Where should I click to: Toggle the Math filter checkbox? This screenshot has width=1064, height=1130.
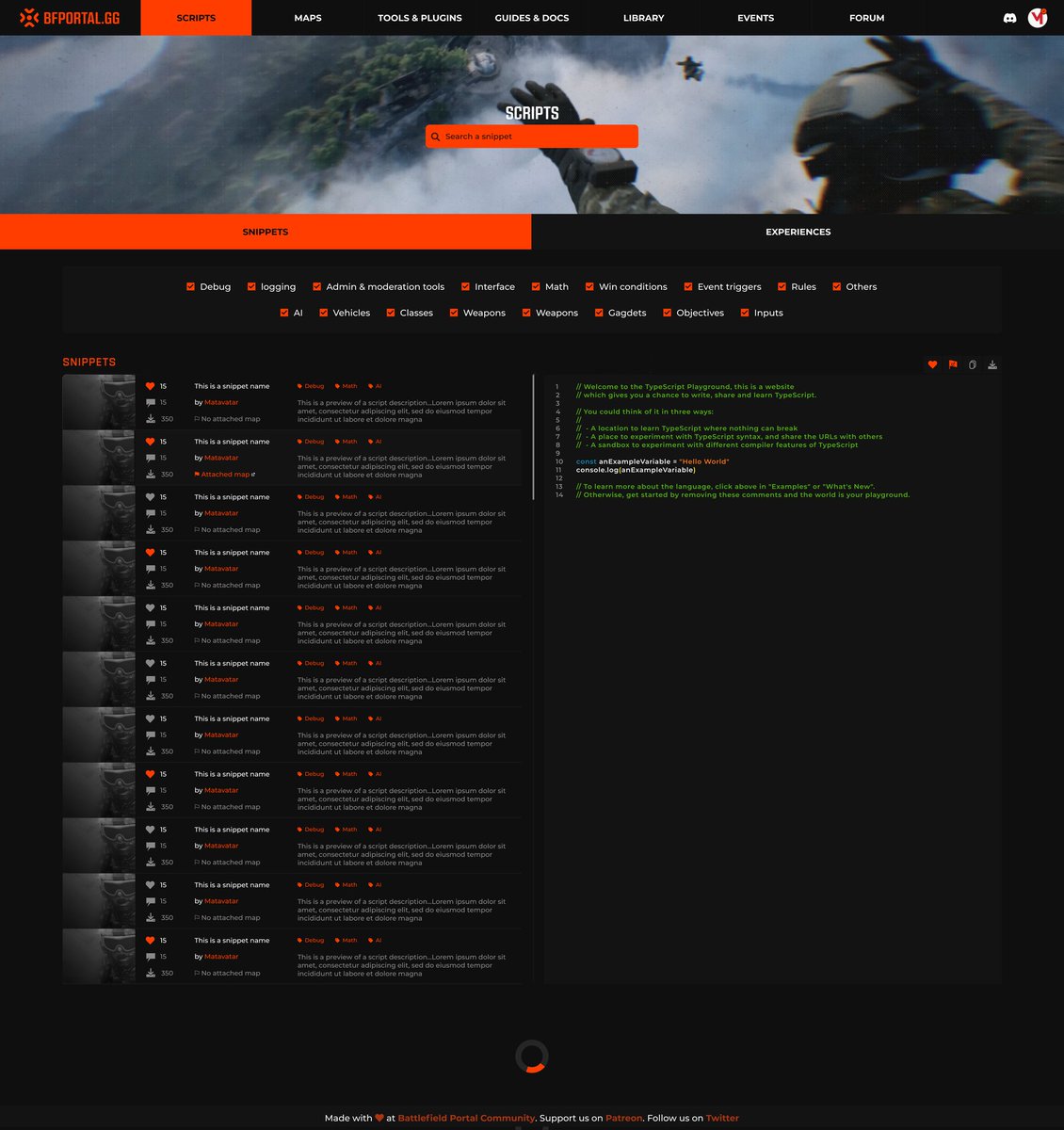pyautogui.click(x=536, y=286)
